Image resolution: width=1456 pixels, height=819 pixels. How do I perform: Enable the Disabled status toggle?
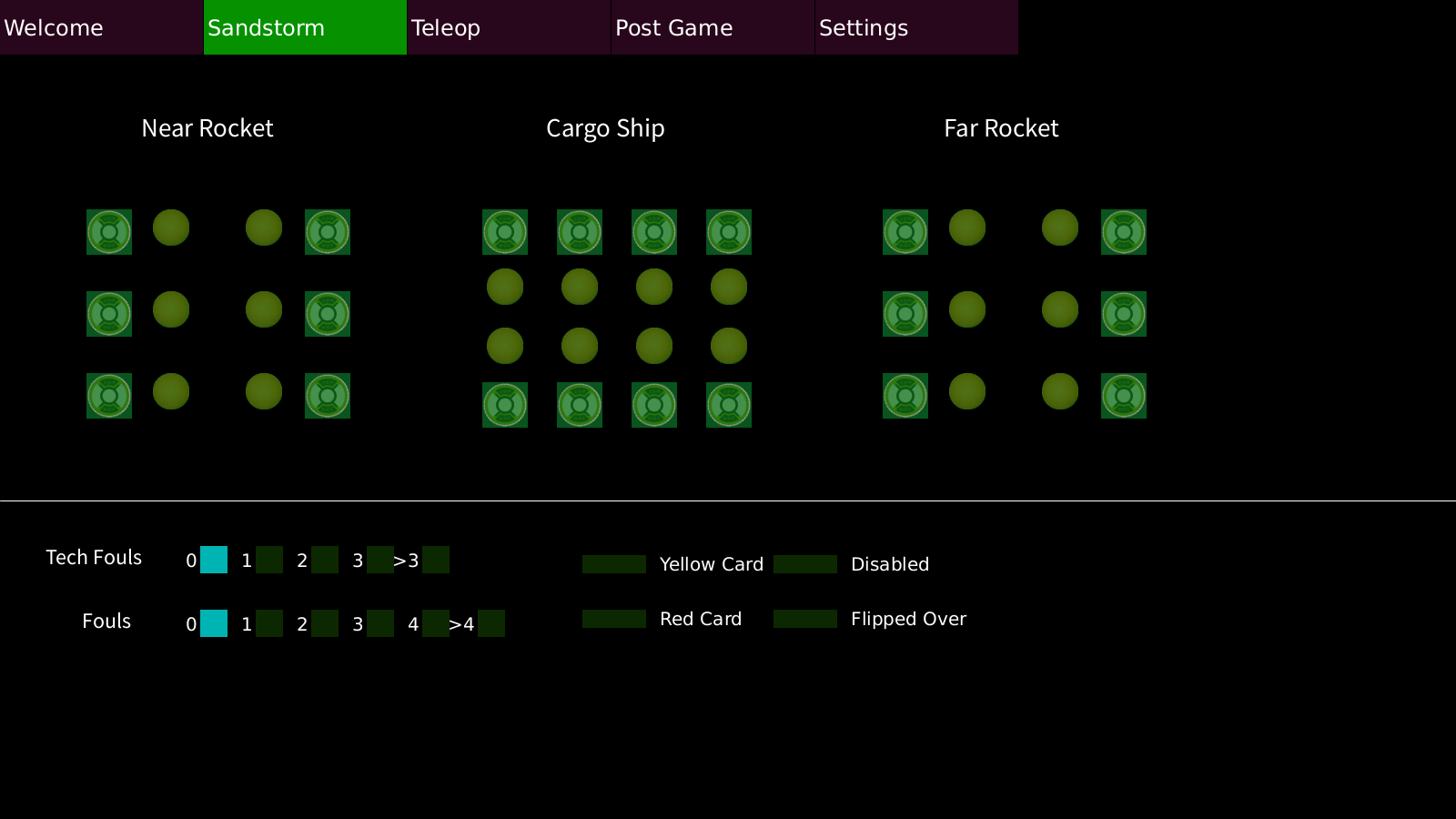point(805,564)
